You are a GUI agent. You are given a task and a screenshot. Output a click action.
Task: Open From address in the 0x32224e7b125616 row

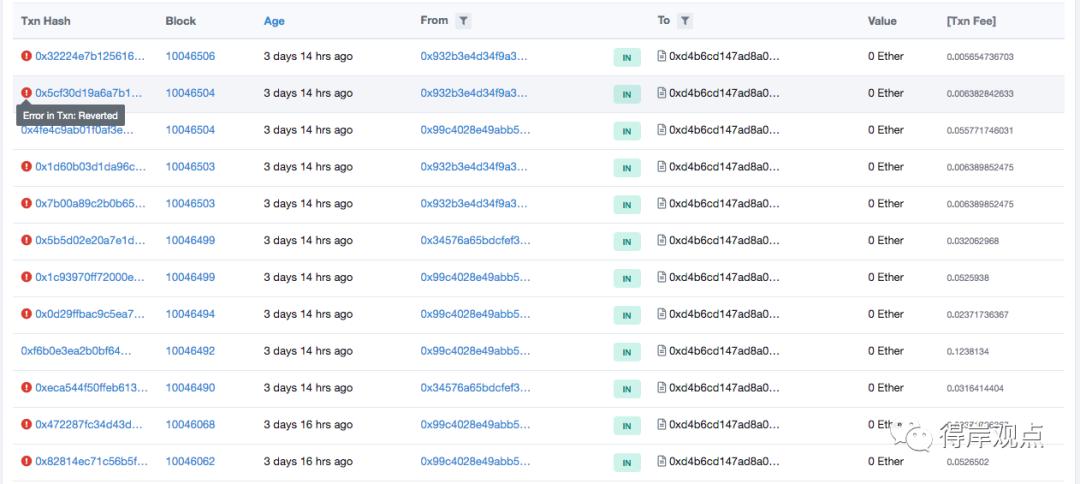click(x=474, y=56)
